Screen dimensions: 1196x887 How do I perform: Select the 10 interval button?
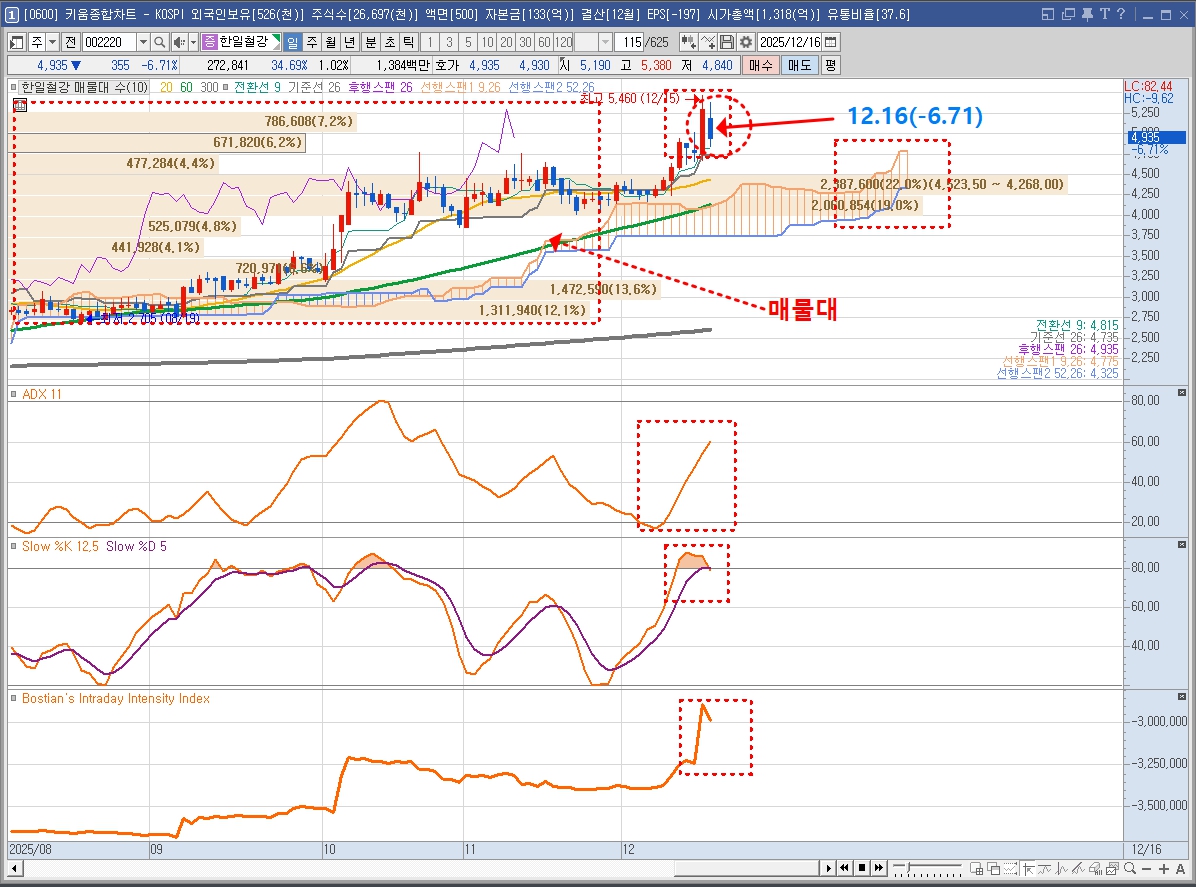click(487, 43)
